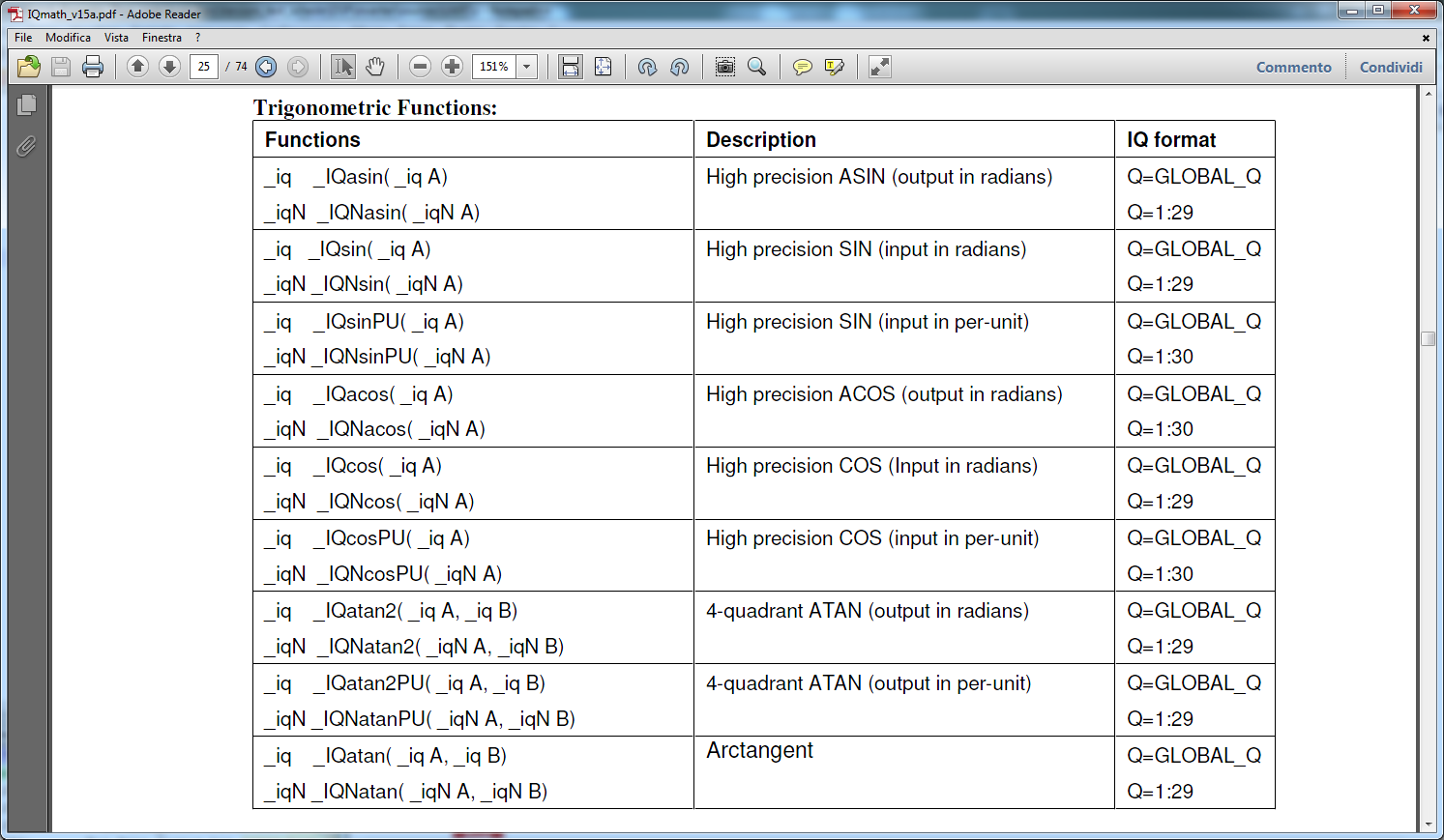Go to previous page with up arrow
This screenshot has width=1444, height=840.
137,67
